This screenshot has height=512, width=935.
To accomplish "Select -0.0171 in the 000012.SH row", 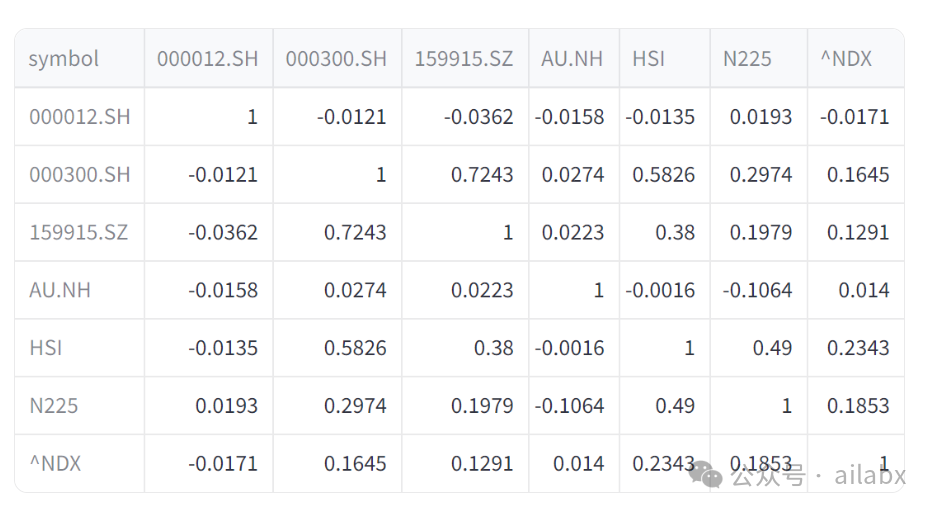I will [854, 117].
